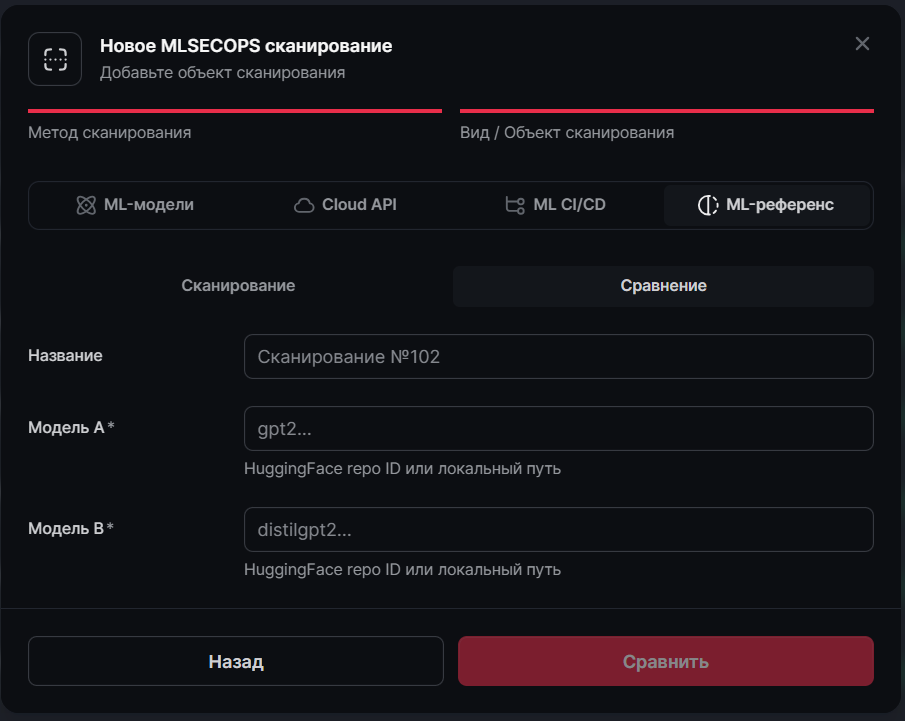The image size is (905, 721).
Task: Switch to the ML-модели tab
Action: coord(135,205)
